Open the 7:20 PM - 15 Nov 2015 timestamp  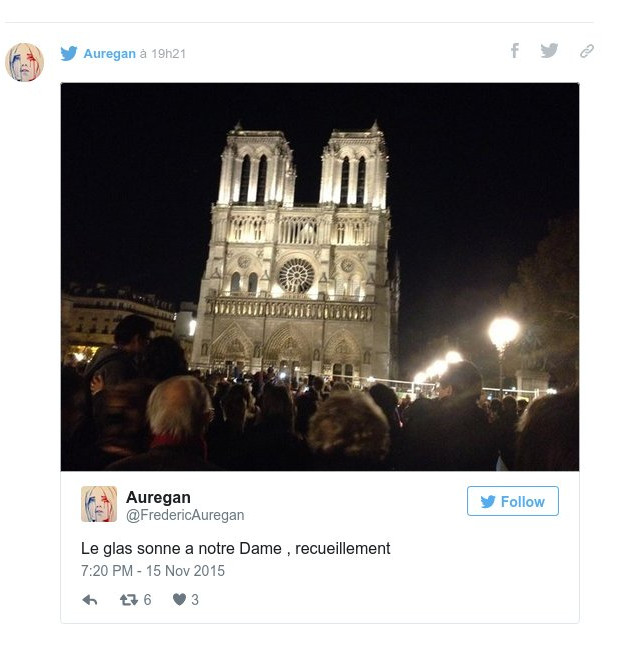pyautogui.click(x=153, y=571)
